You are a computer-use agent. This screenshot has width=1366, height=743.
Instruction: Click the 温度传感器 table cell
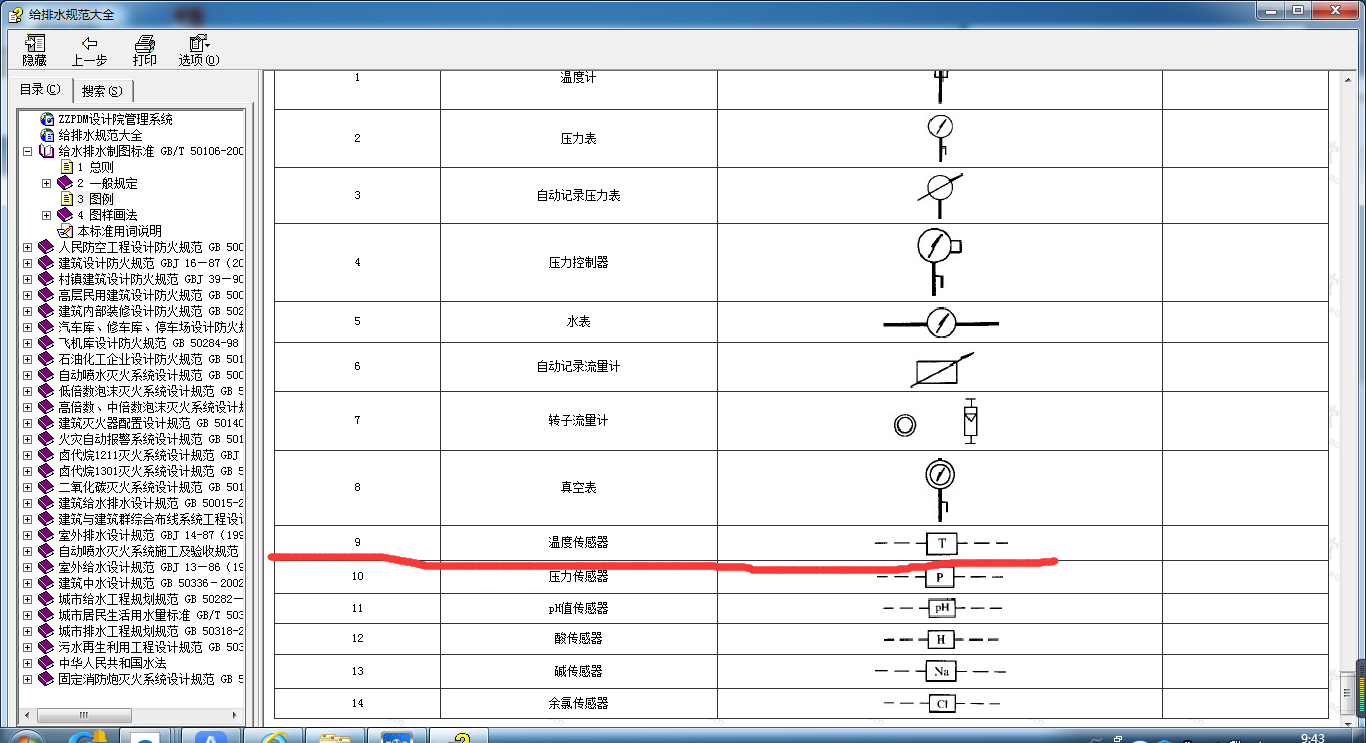(x=578, y=542)
